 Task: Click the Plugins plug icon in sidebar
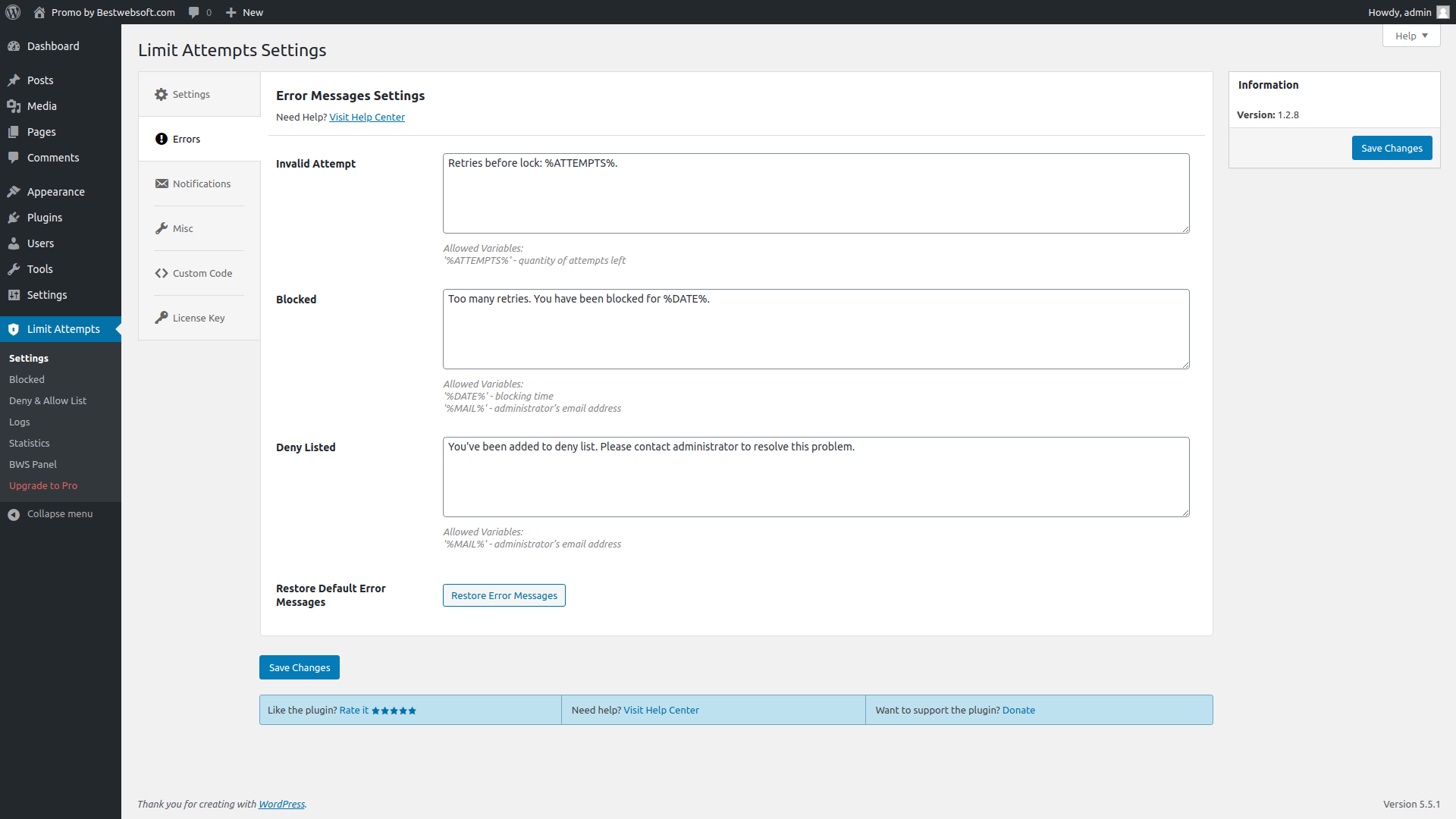[x=14, y=218]
